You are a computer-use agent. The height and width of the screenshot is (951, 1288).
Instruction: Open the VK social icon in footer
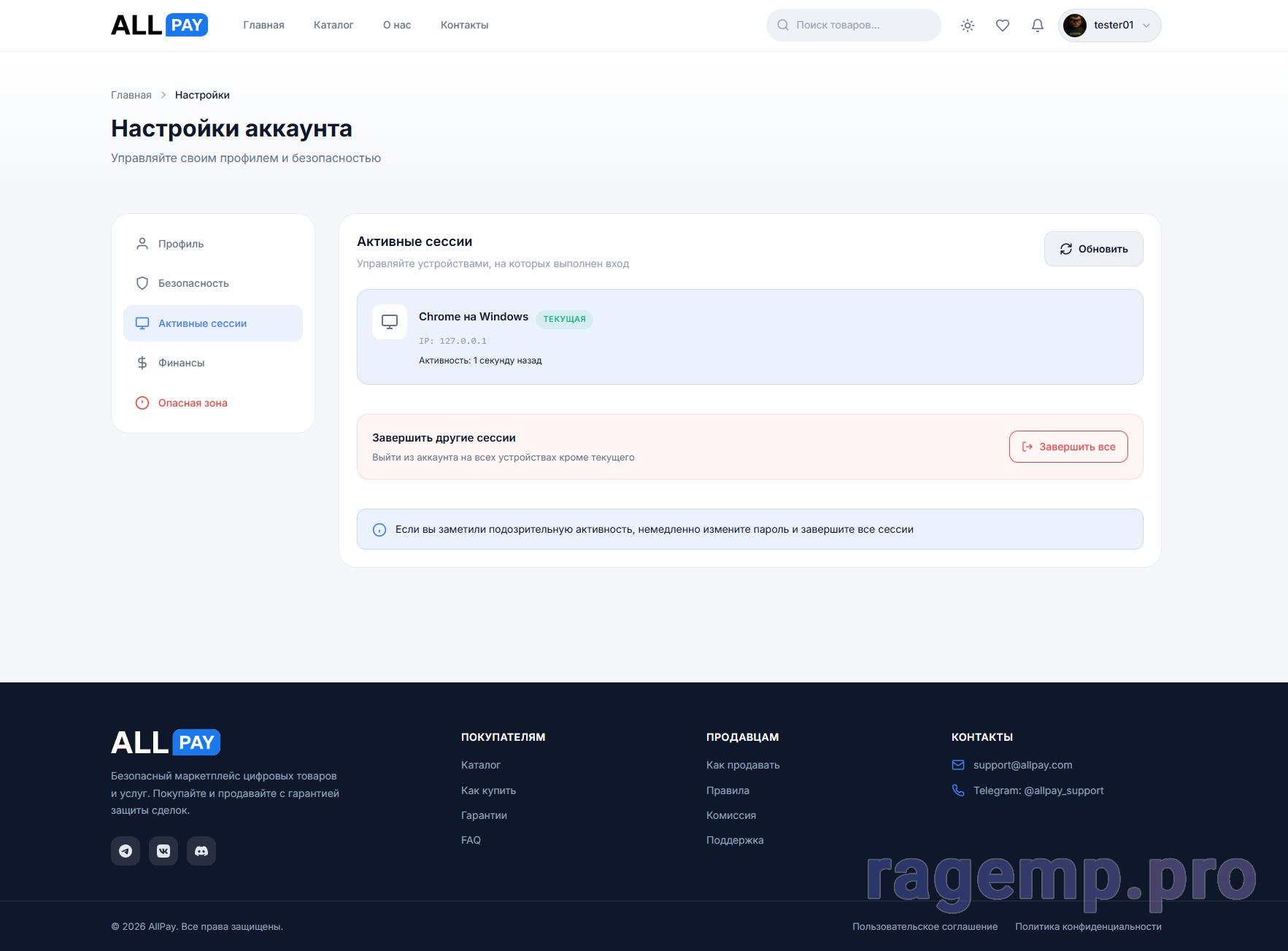click(x=163, y=851)
